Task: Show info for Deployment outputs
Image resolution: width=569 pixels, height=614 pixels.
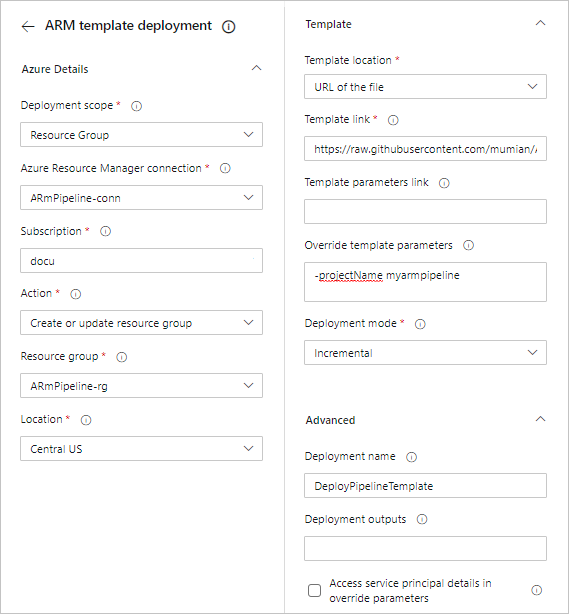Action: 422,520
